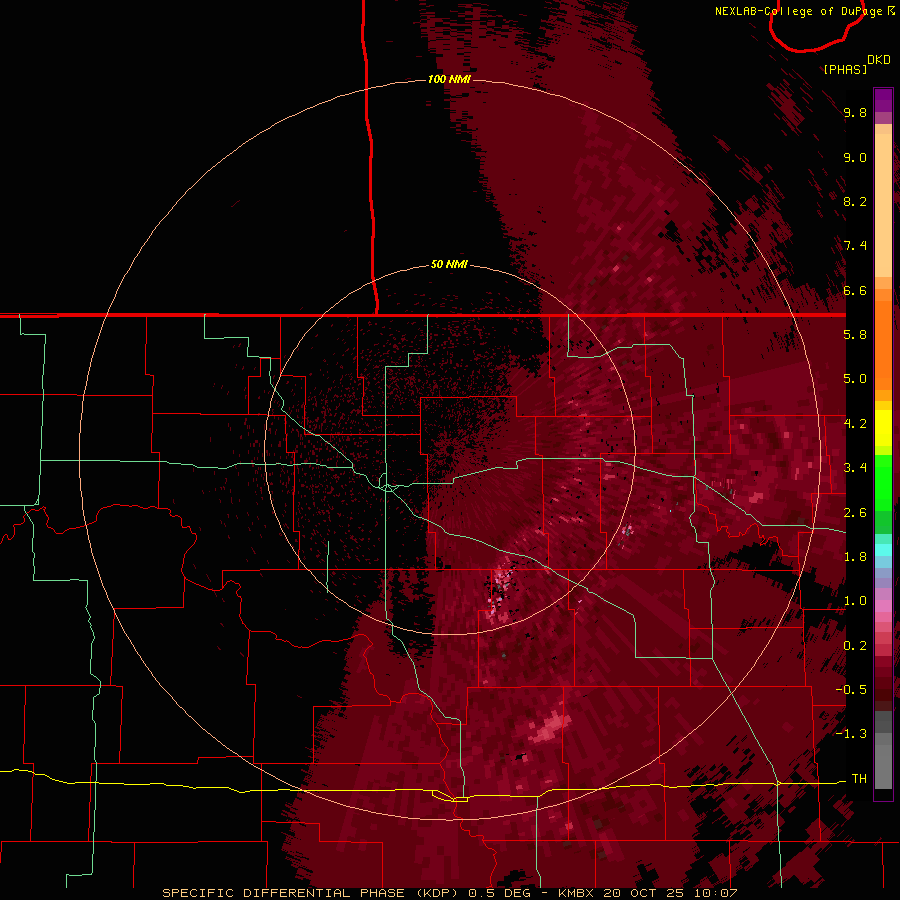The height and width of the screenshot is (900, 900).
Task: Pick the 4.2 scale label
Action: point(855,424)
